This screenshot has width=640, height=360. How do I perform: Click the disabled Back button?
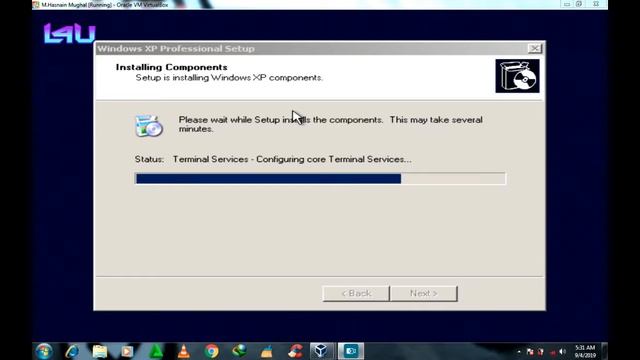tap(356, 293)
